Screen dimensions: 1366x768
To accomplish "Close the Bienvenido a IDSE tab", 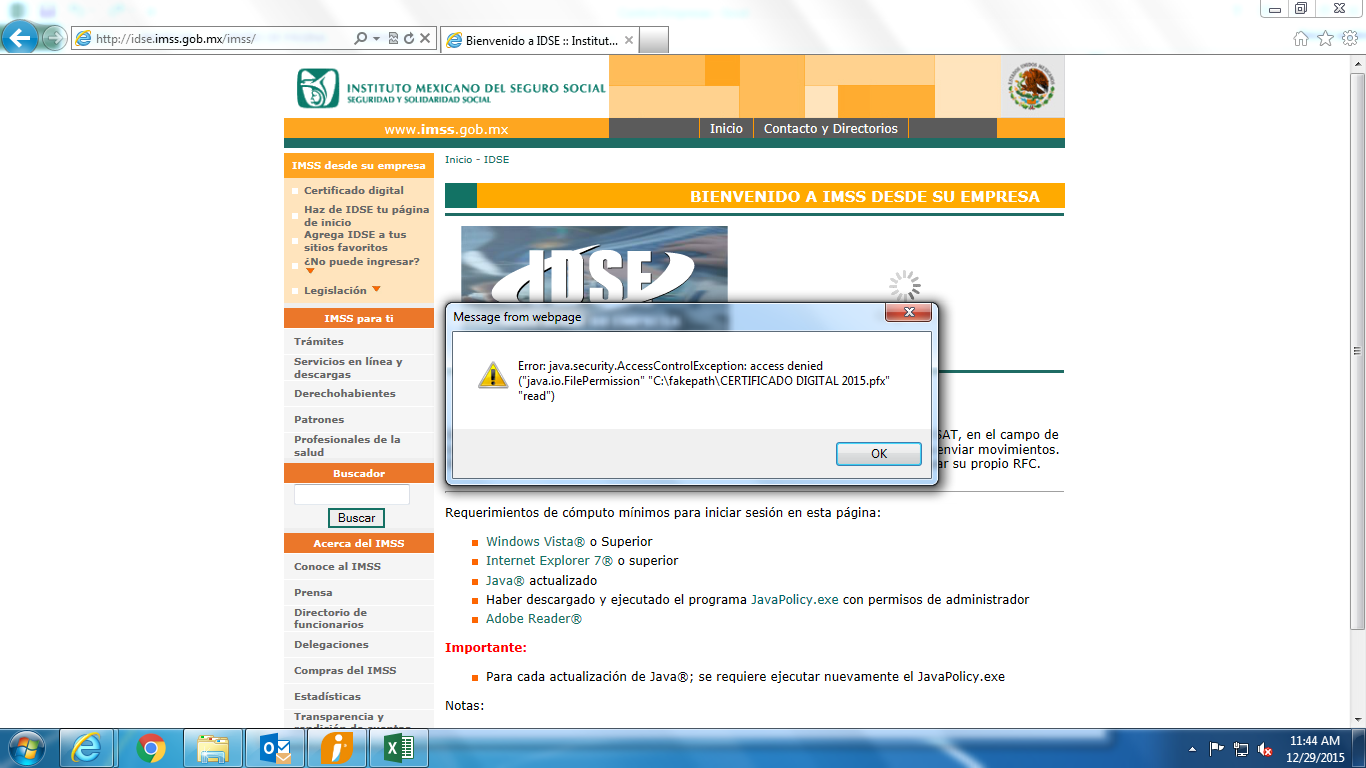I will [628, 40].
